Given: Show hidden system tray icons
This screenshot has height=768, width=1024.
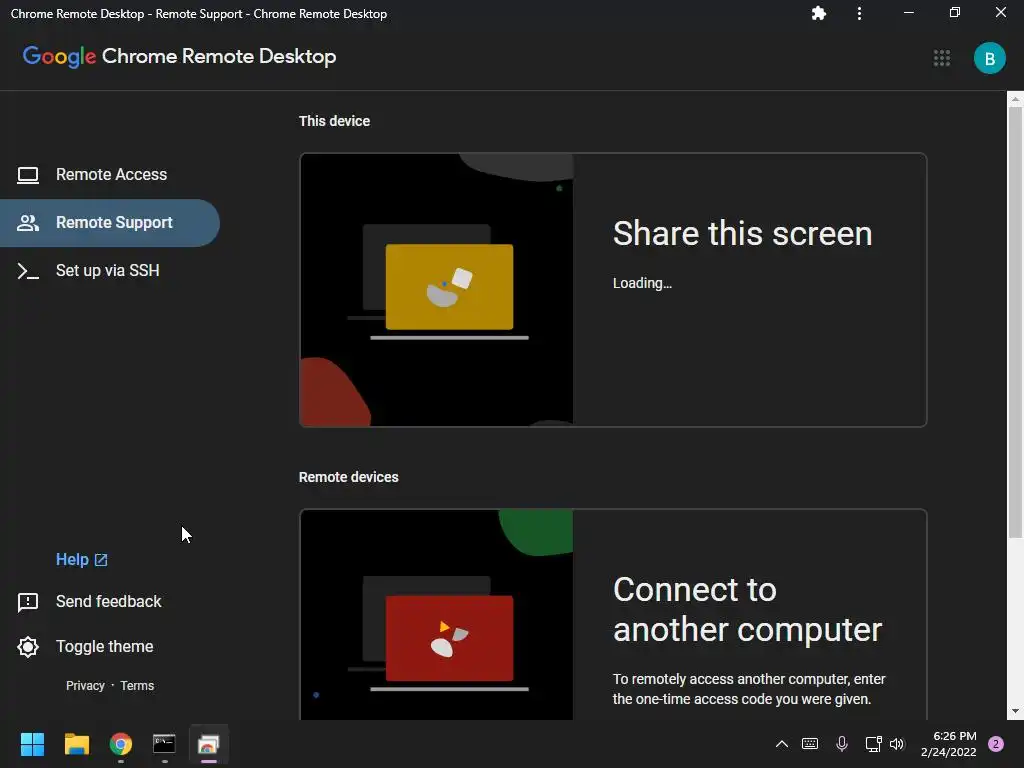Looking at the screenshot, I should pos(782,744).
